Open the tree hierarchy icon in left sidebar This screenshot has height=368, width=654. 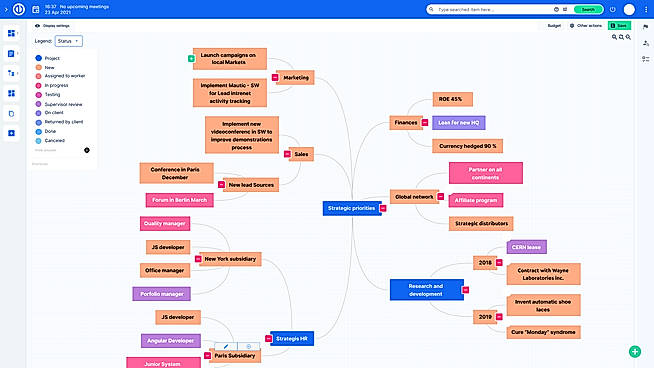click(x=11, y=73)
